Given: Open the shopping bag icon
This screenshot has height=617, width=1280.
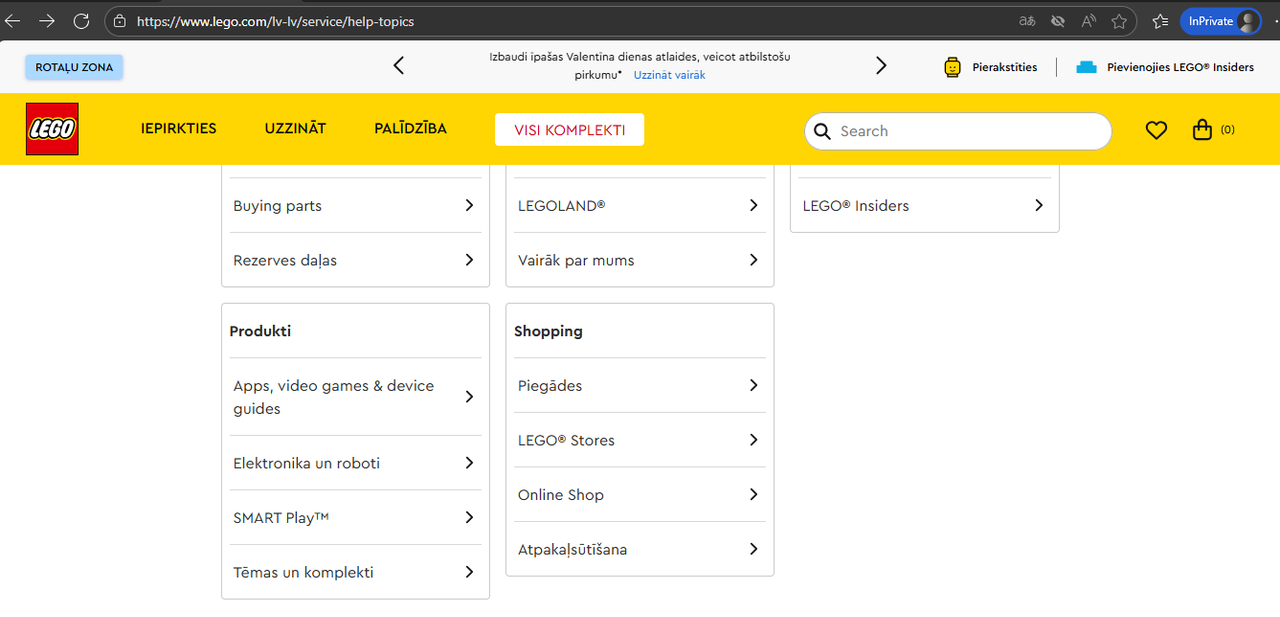Looking at the screenshot, I should [1203, 130].
